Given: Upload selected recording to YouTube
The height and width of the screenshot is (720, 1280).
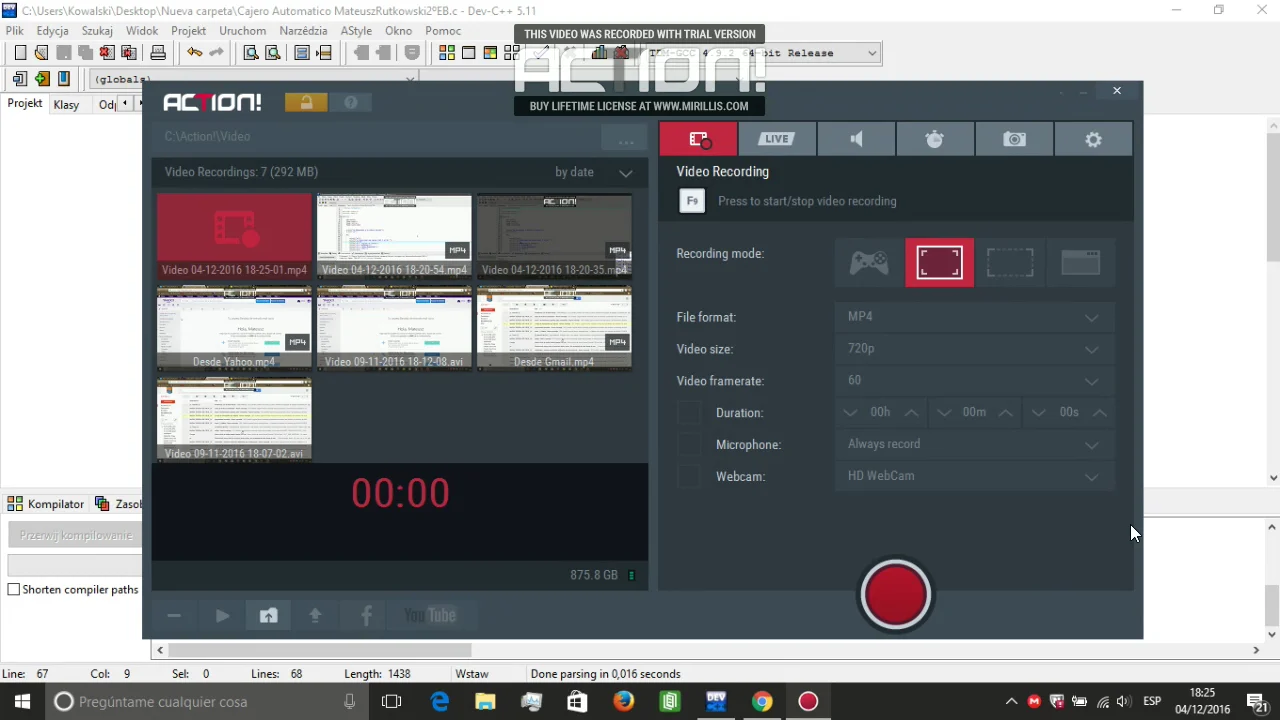Looking at the screenshot, I should pos(430,616).
